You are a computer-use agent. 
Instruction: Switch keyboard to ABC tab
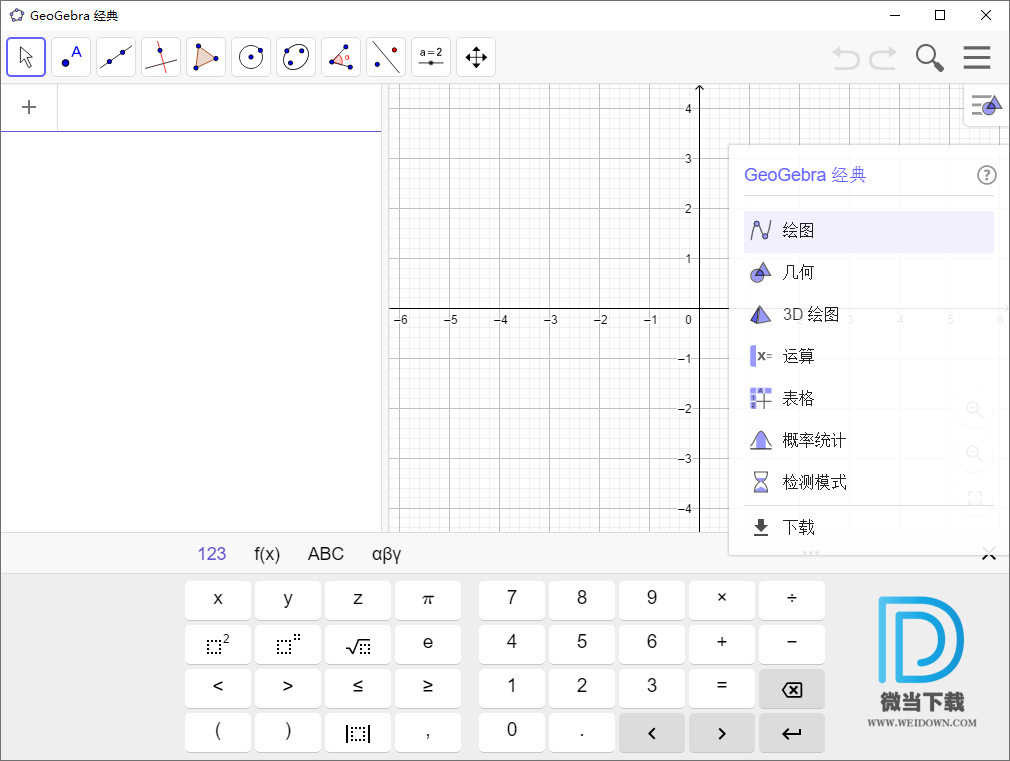point(325,554)
